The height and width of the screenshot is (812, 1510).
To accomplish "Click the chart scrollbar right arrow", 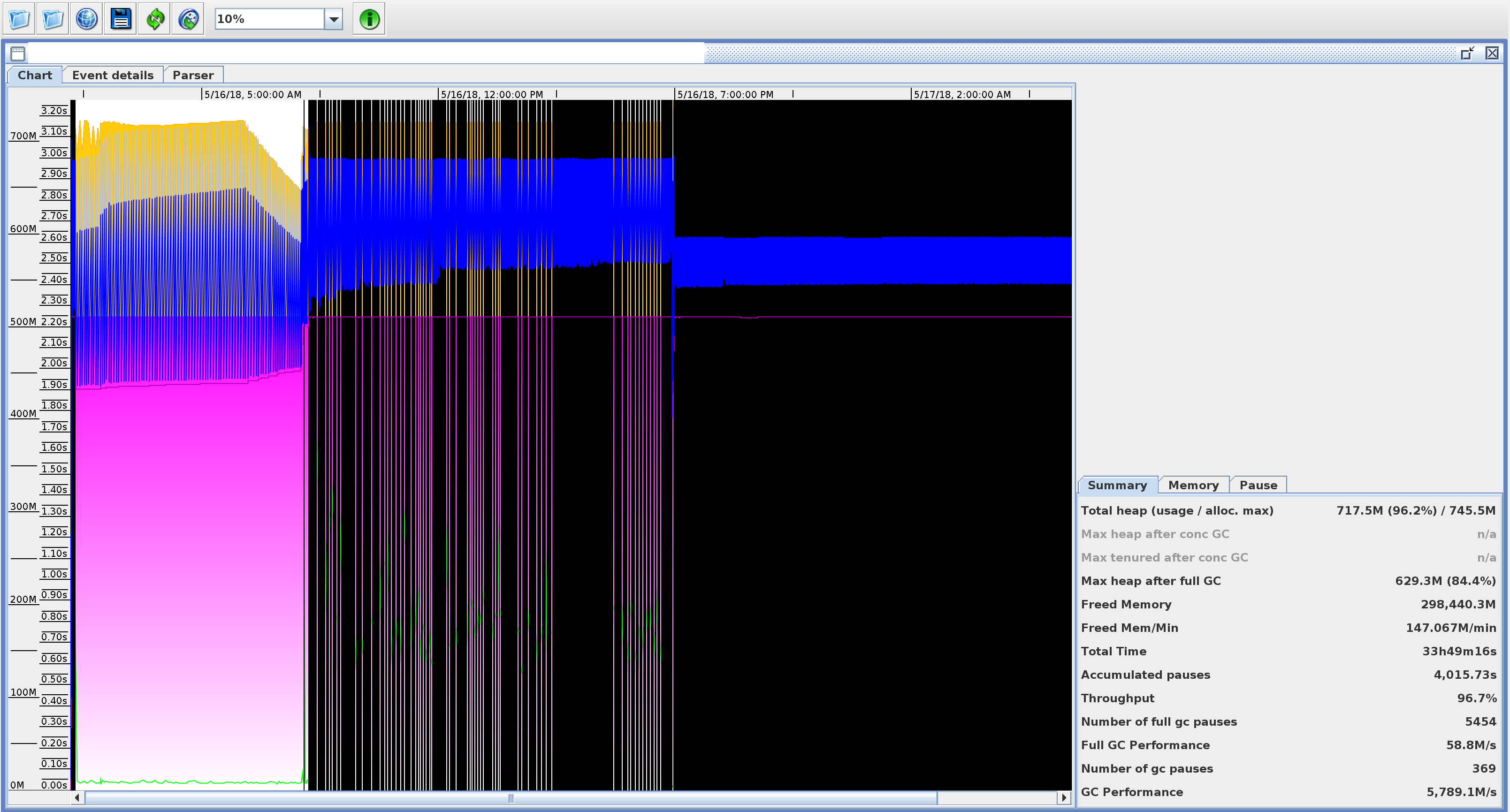I will (1064, 797).
